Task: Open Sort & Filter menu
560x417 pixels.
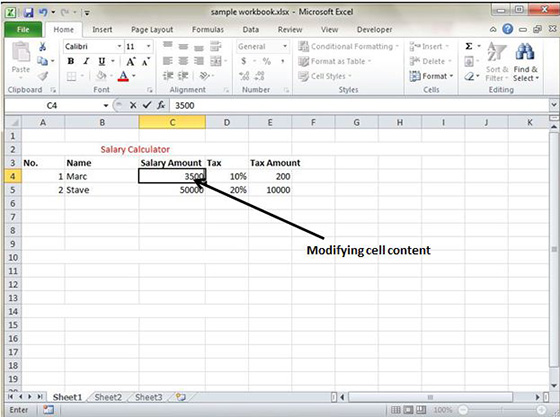Action: (497, 61)
